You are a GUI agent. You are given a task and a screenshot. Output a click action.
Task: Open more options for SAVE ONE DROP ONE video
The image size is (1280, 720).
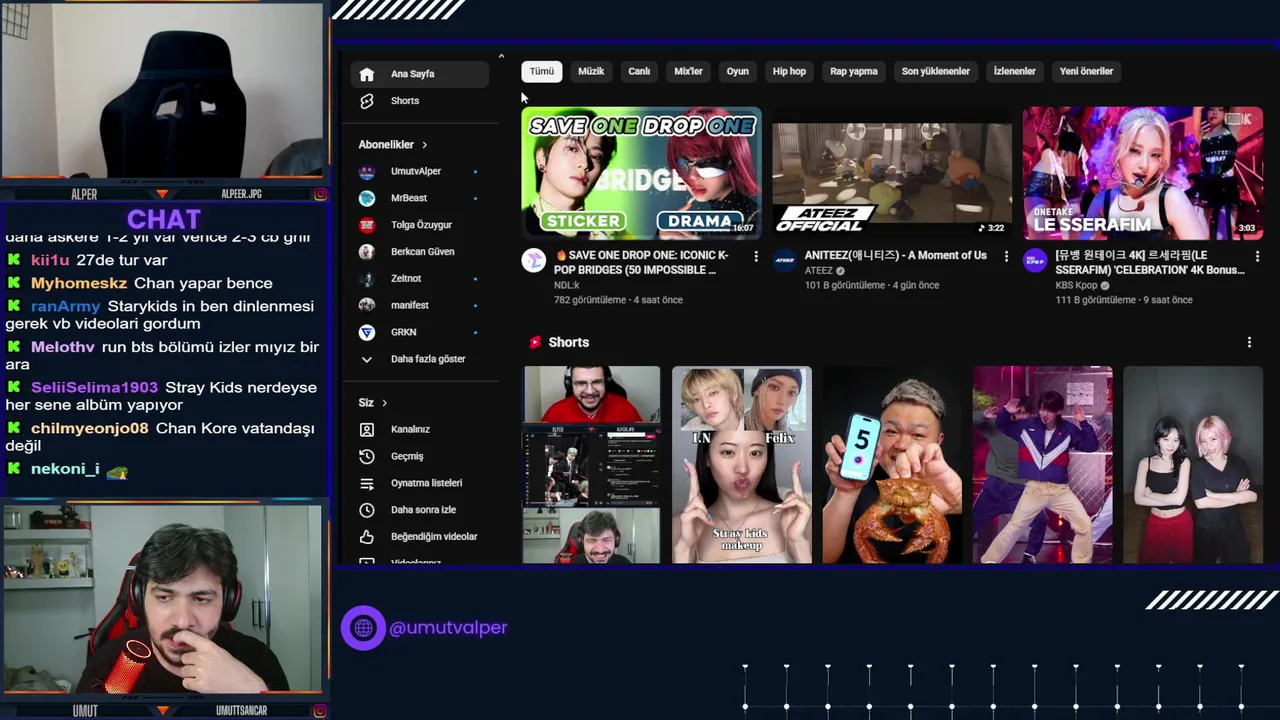[756, 257]
